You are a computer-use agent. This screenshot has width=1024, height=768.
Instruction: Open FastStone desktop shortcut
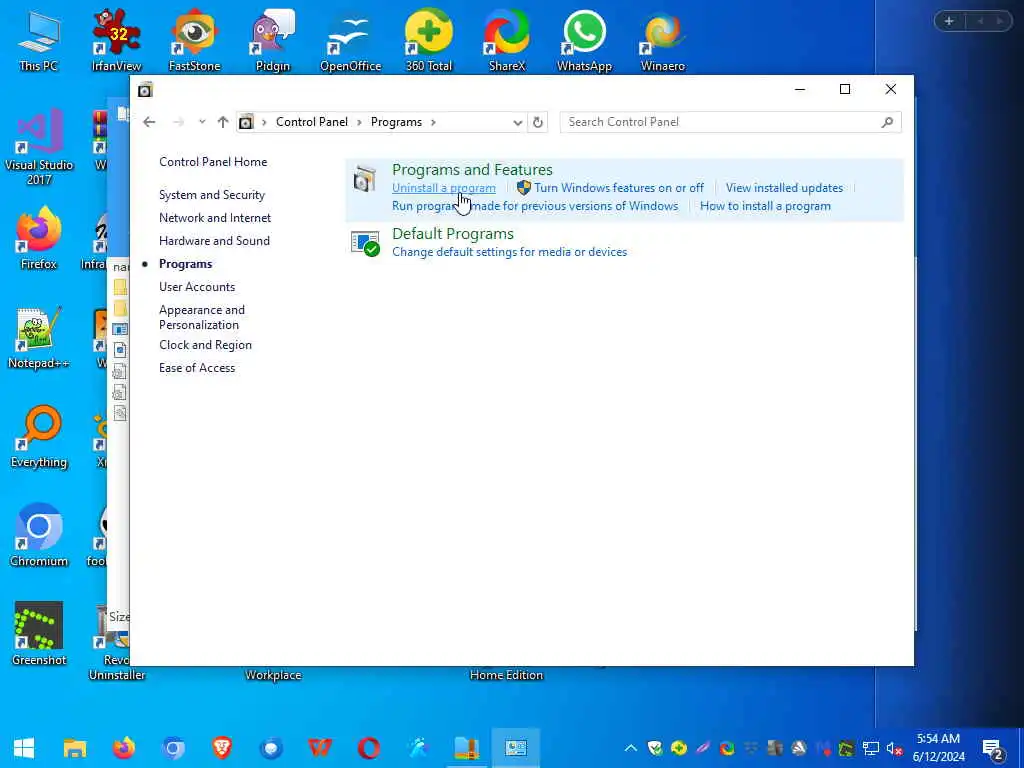[x=194, y=40]
